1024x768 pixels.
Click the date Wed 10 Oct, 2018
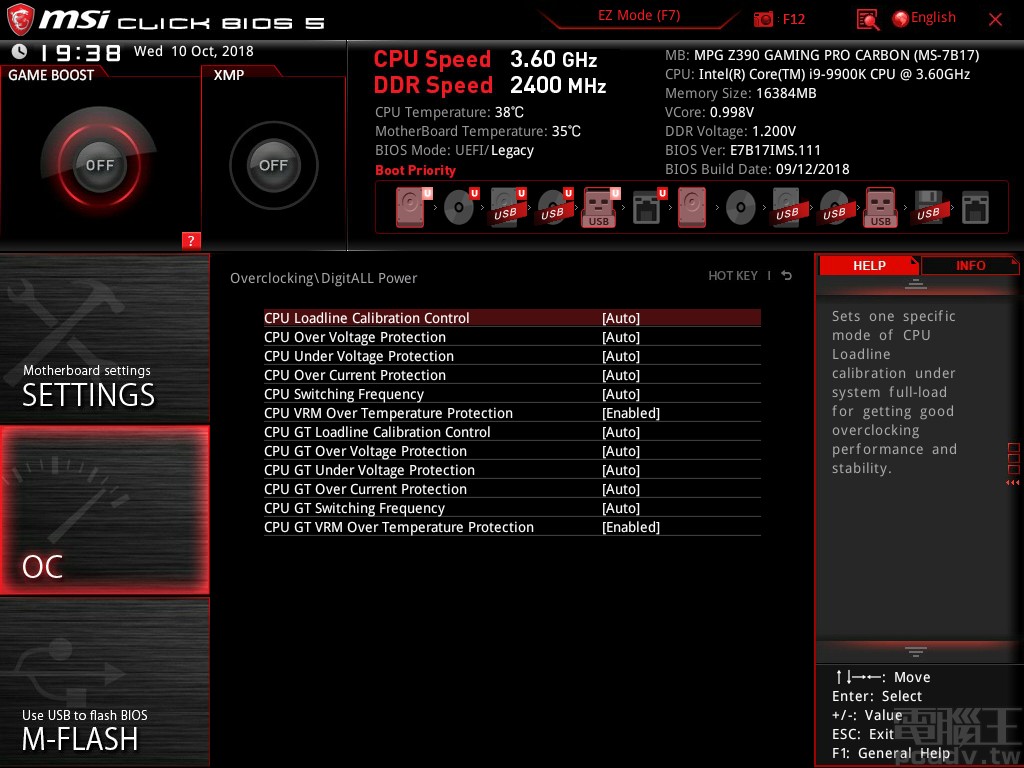[193, 51]
